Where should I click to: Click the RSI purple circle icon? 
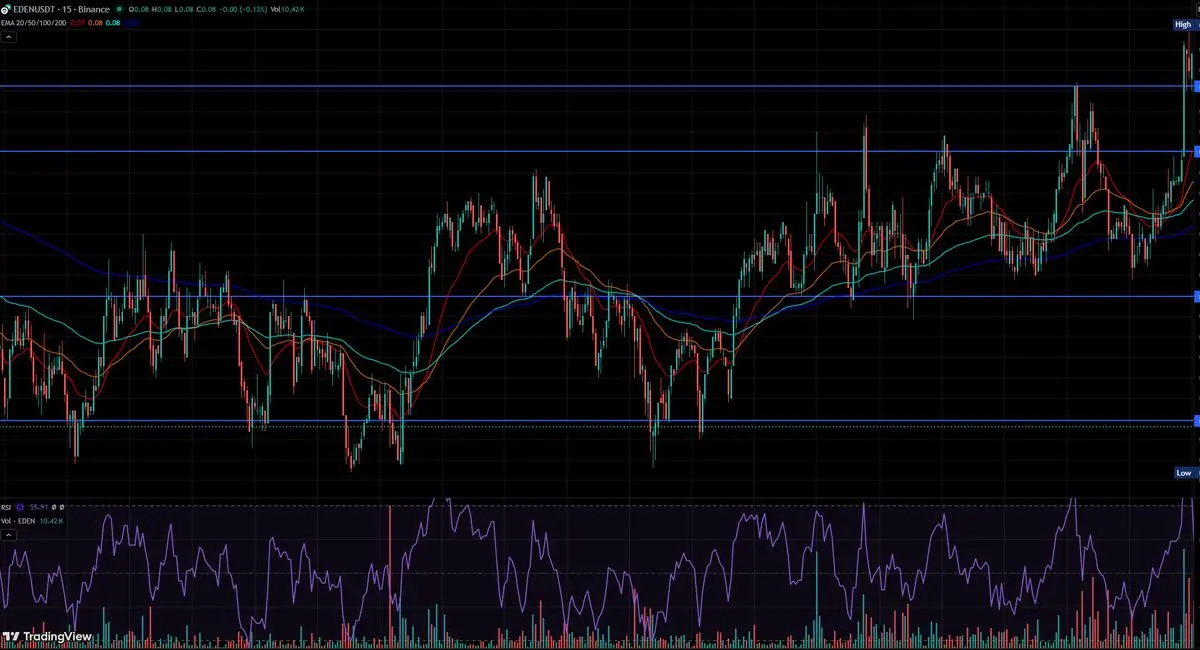(x=20, y=507)
